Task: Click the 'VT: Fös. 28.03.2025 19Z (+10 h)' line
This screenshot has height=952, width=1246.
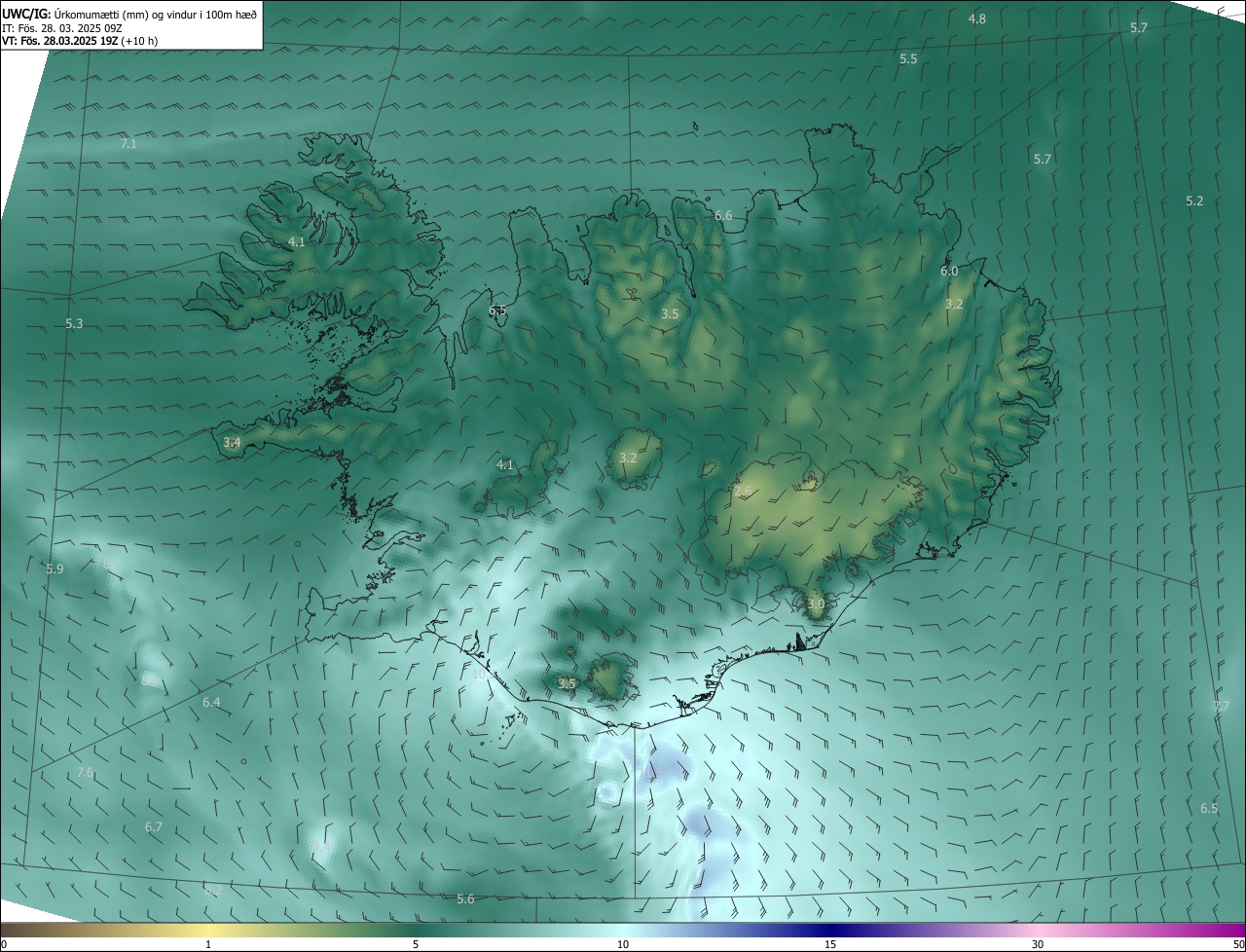Action: click(x=80, y=42)
